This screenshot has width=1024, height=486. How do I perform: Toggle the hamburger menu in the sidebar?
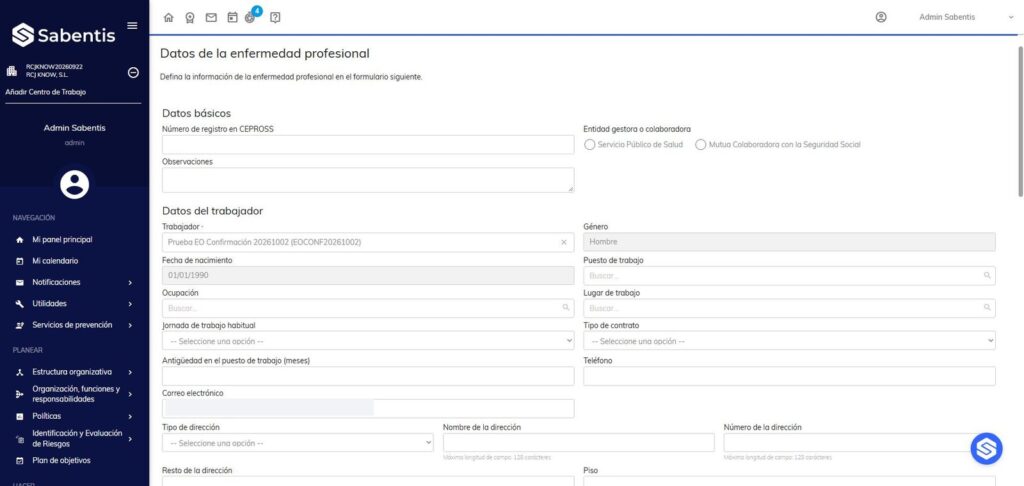[x=132, y=25]
